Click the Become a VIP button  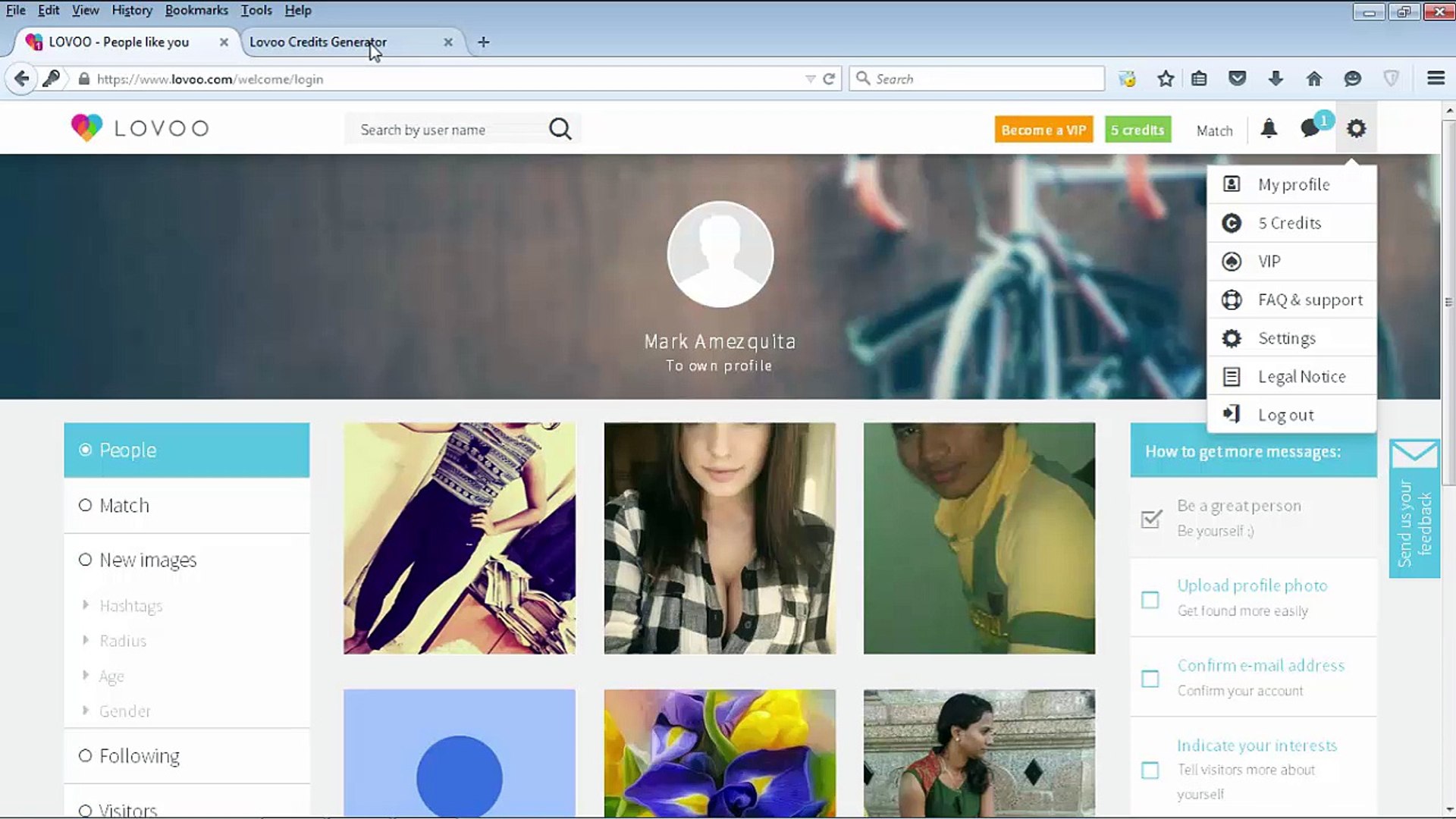pyautogui.click(x=1043, y=129)
